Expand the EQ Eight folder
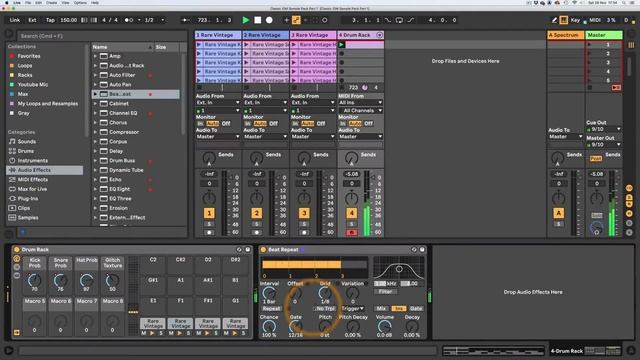This screenshot has height=360, width=640. tap(95, 189)
